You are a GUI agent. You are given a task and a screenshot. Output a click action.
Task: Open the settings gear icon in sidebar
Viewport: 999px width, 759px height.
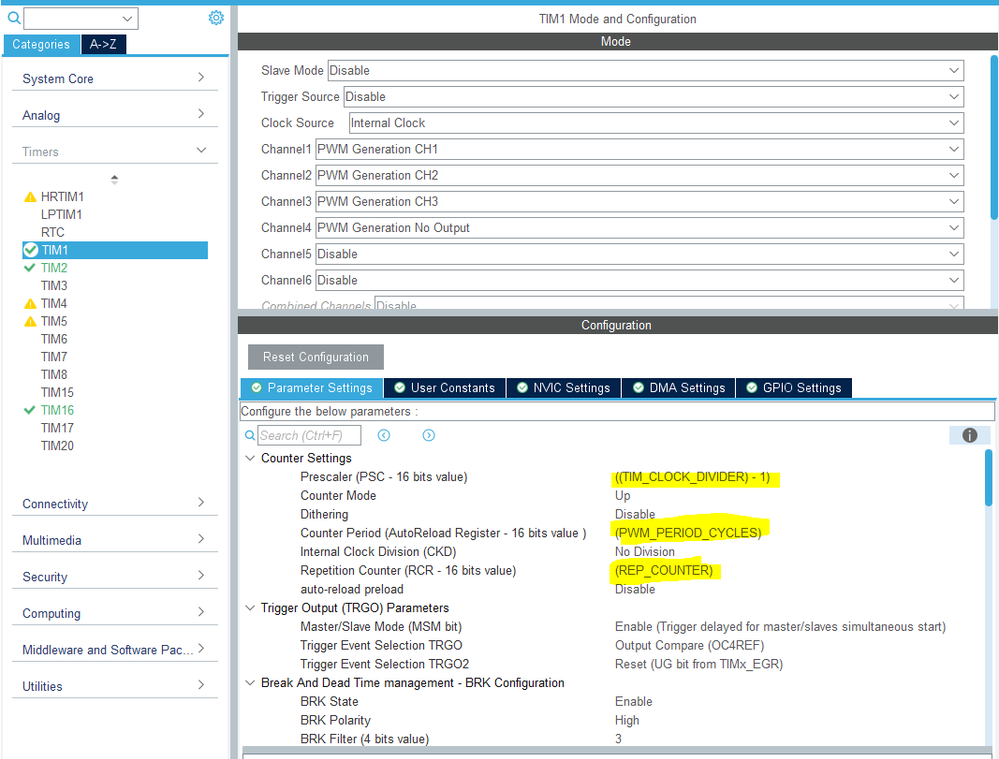point(216,18)
